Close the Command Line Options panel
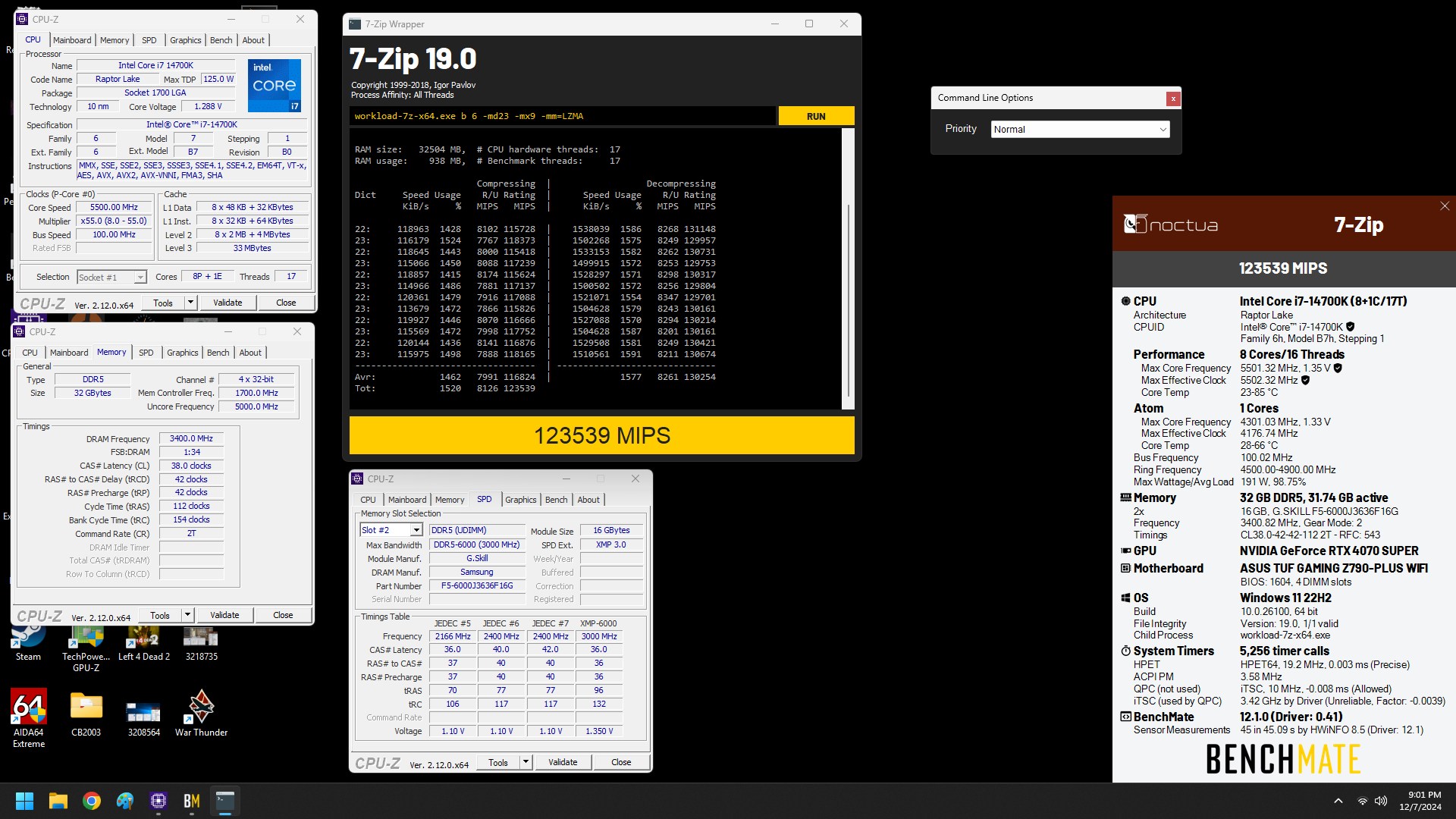This screenshot has width=1456, height=819. coord(1173,99)
